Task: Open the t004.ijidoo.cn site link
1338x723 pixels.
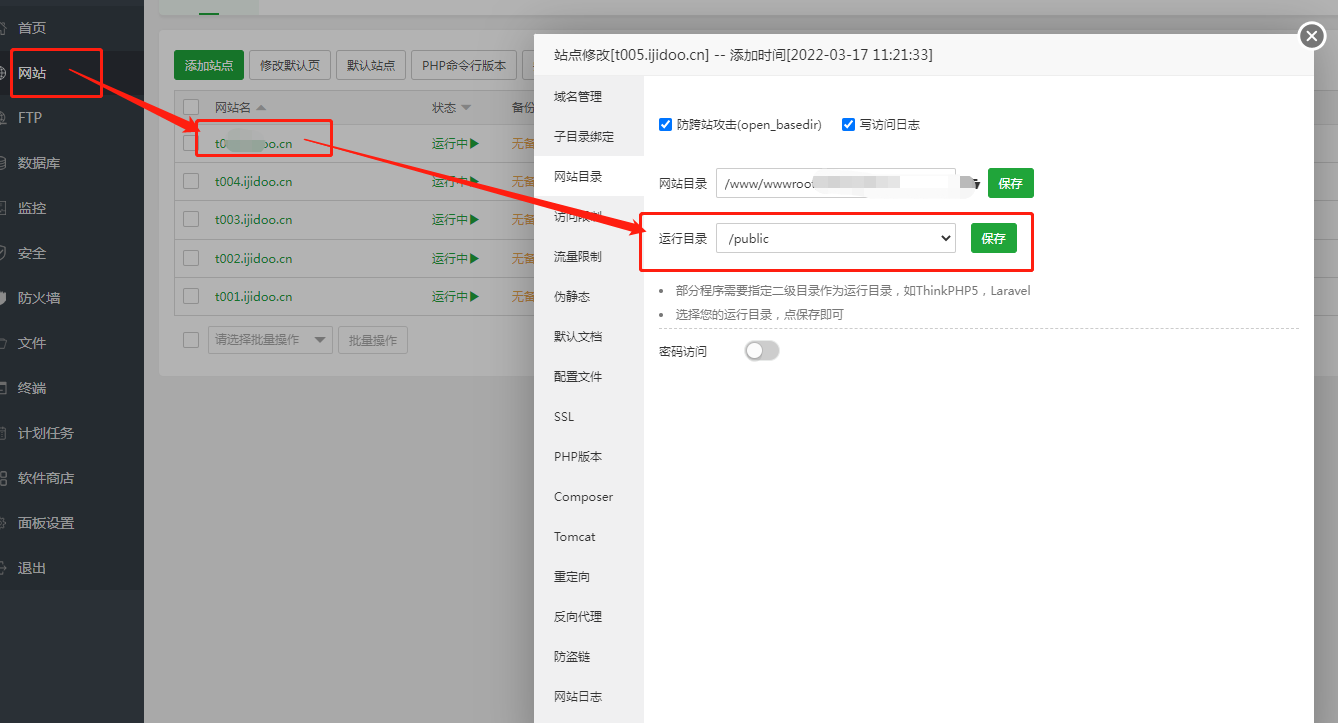Action: (254, 182)
